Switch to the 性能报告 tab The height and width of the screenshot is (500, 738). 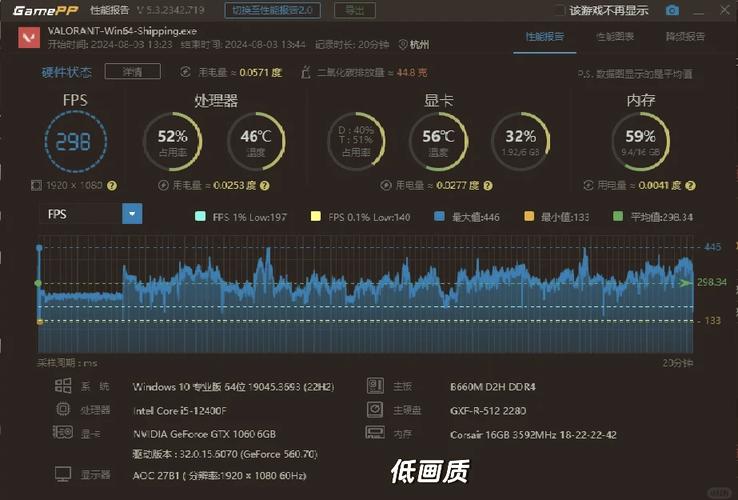pos(545,37)
